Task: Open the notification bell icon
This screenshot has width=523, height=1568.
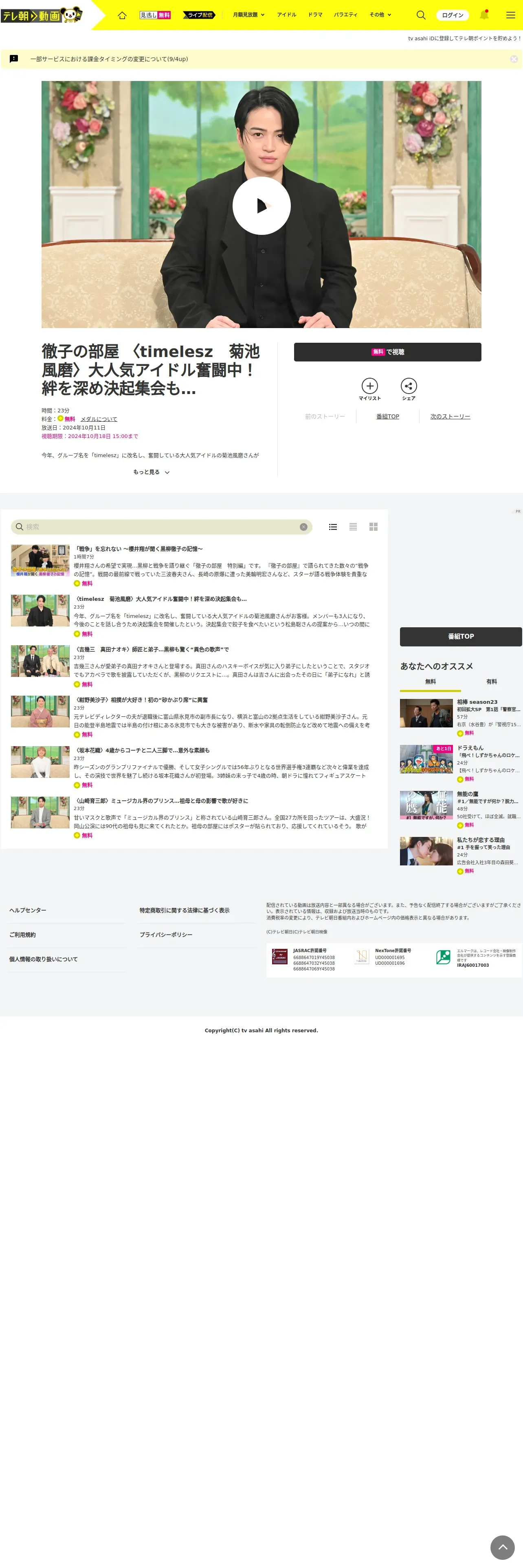Action: pos(484,15)
